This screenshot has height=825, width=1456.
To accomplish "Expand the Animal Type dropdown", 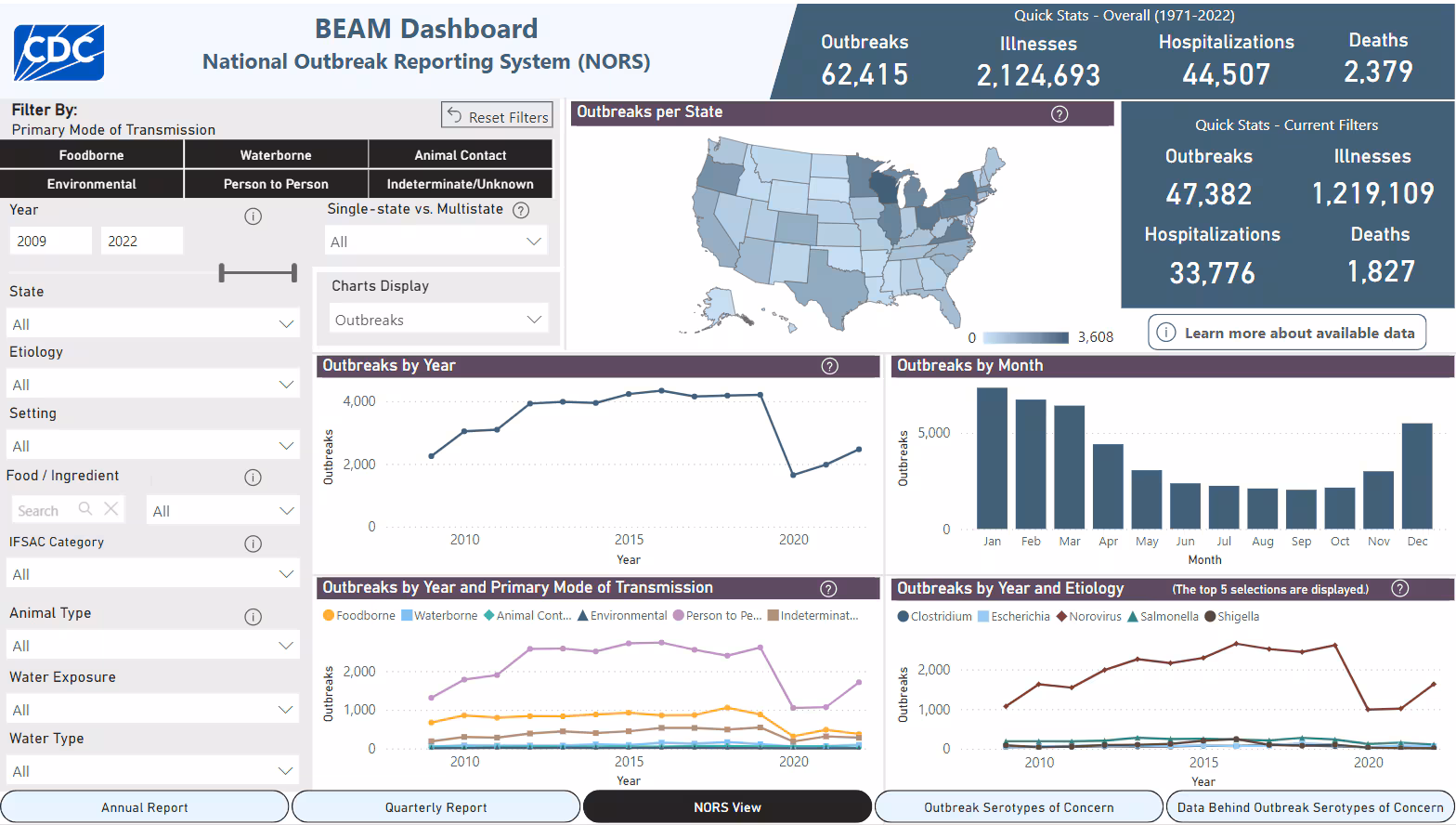I will [153, 646].
